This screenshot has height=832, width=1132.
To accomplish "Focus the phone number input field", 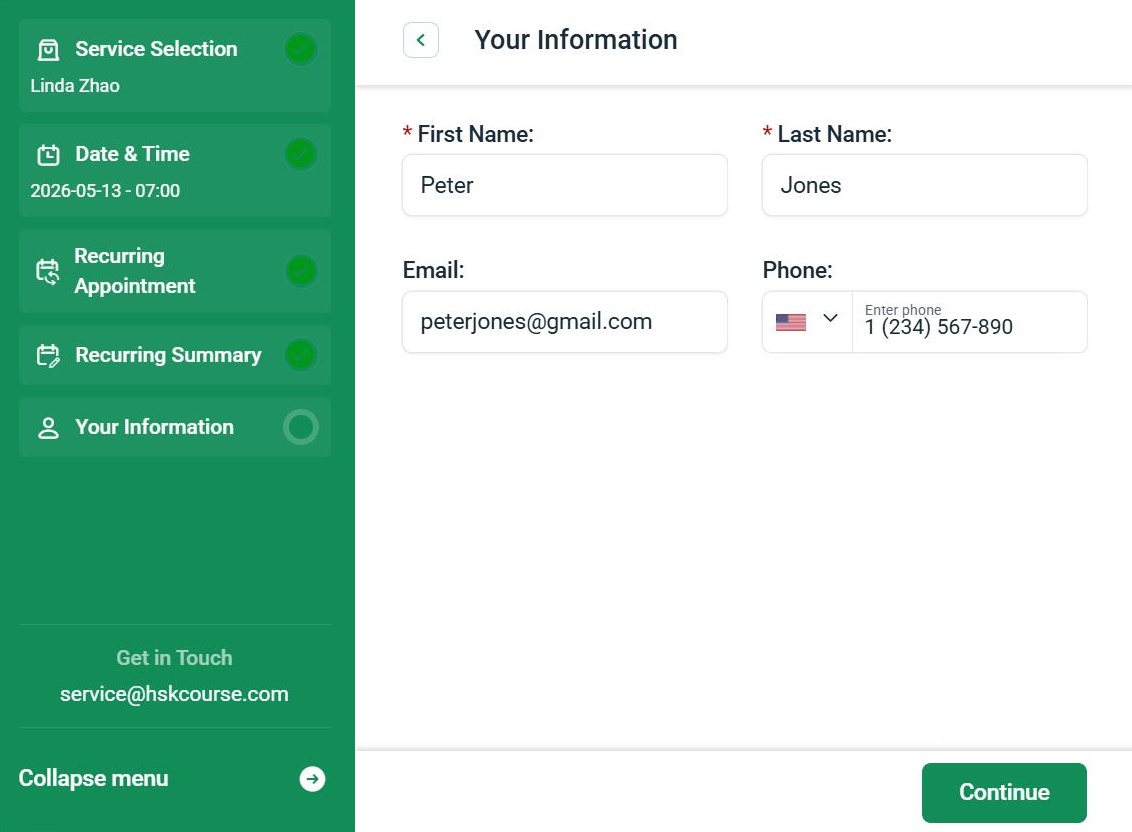I will point(970,322).
